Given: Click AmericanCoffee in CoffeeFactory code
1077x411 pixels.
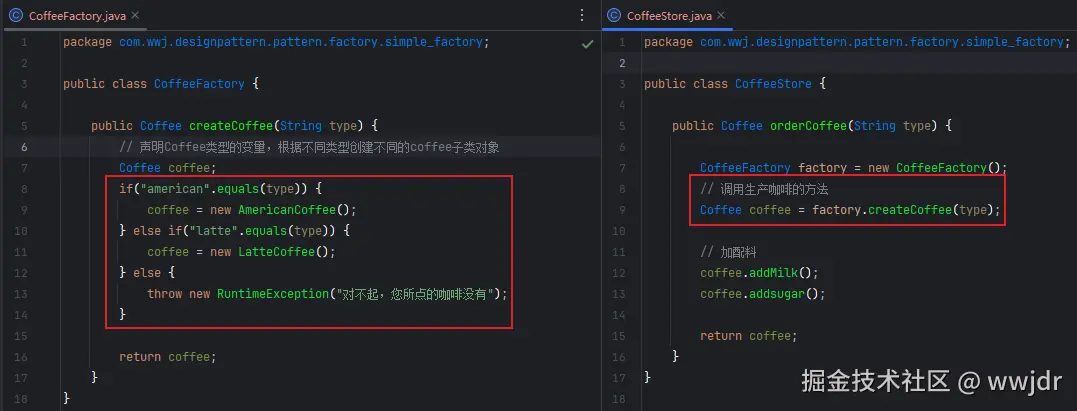Looking at the screenshot, I should coord(286,210).
